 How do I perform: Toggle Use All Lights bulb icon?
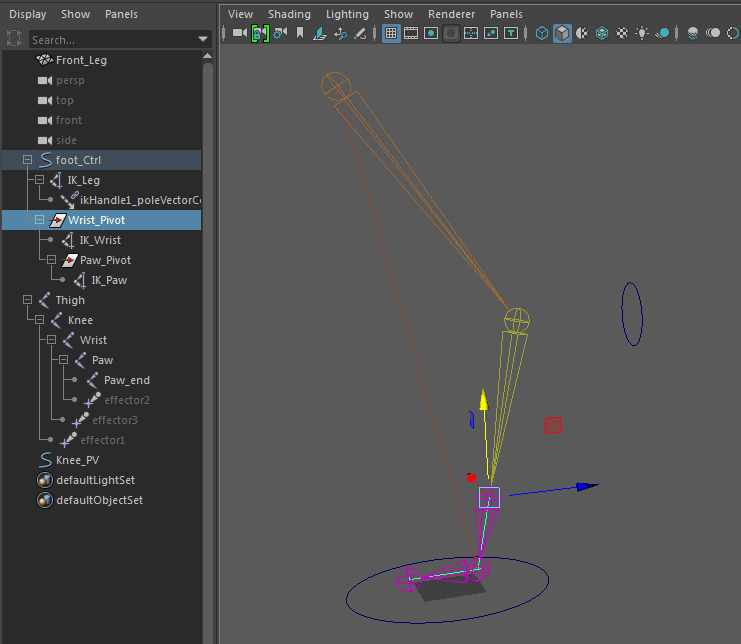click(x=642, y=33)
